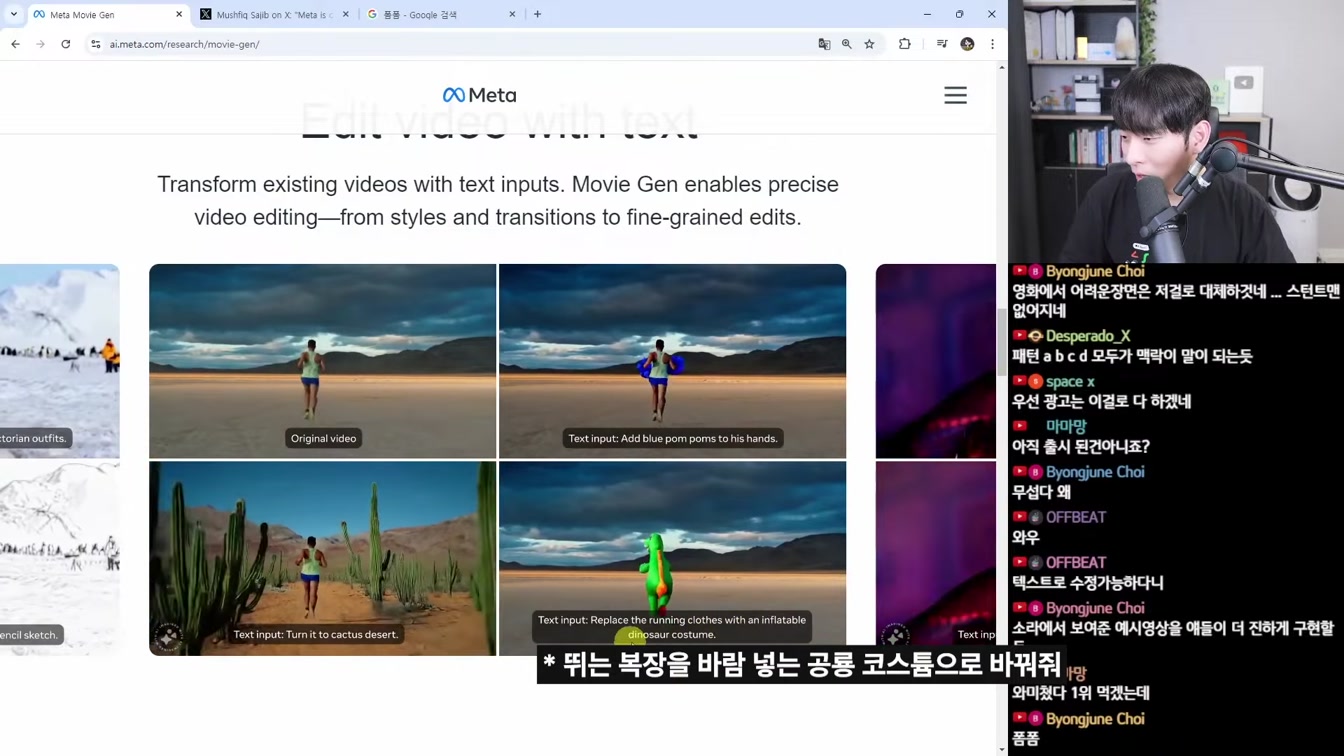Expand the tab search dropdown arrow
The width and height of the screenshot is (1344, 756).
coord(13,14)
